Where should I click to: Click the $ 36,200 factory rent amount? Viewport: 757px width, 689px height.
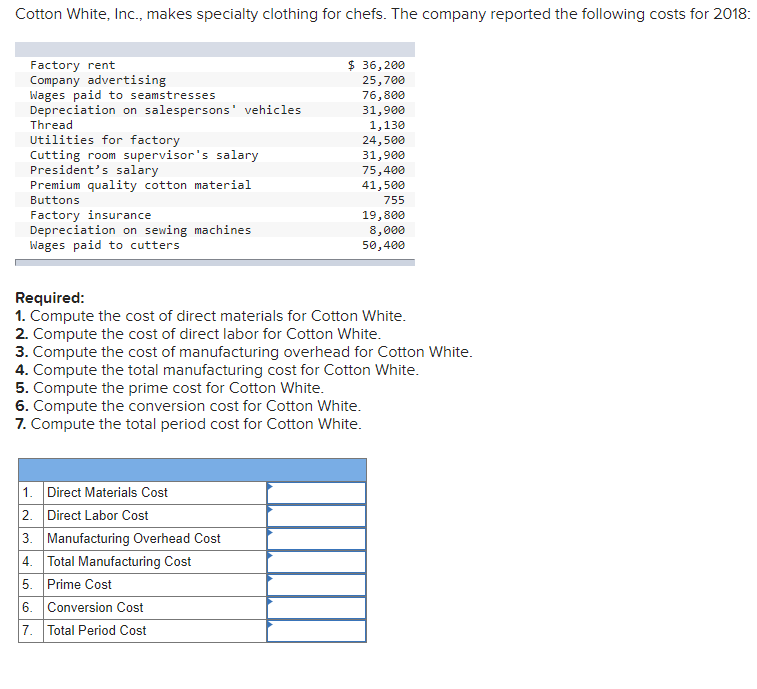click(x=376, y=65)
